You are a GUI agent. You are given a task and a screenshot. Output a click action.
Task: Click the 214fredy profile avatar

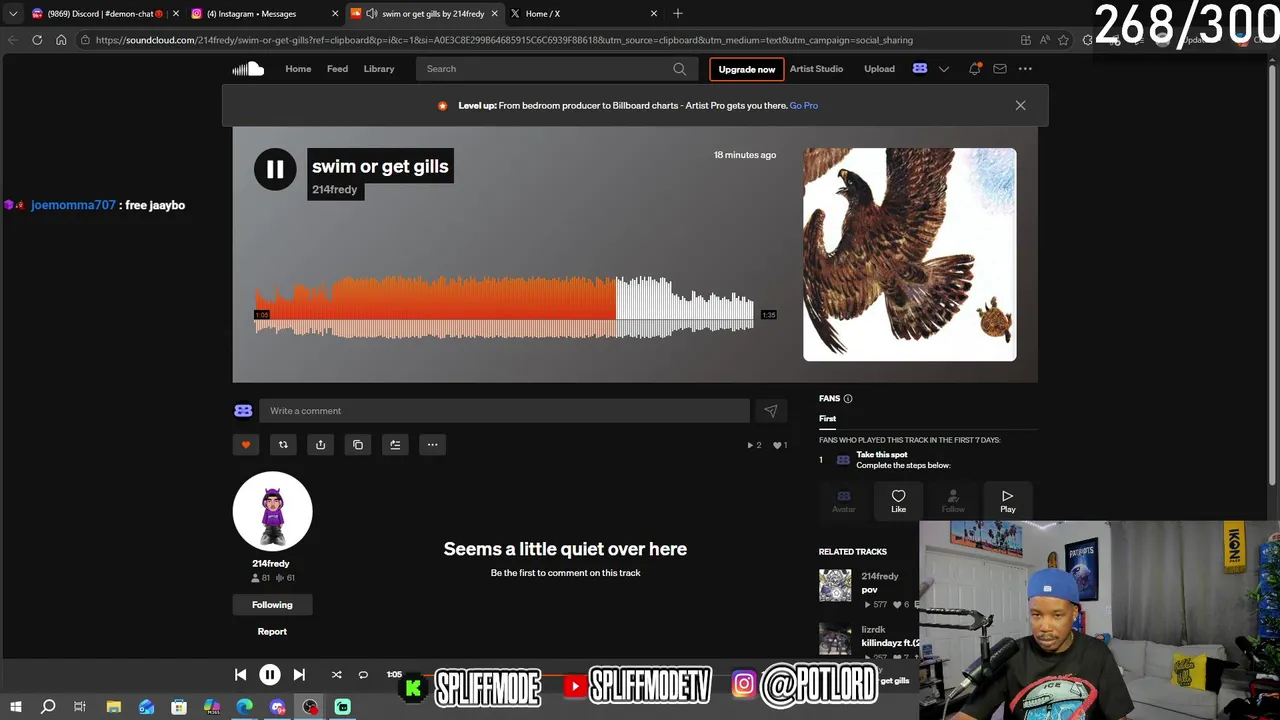coord(272,511)
